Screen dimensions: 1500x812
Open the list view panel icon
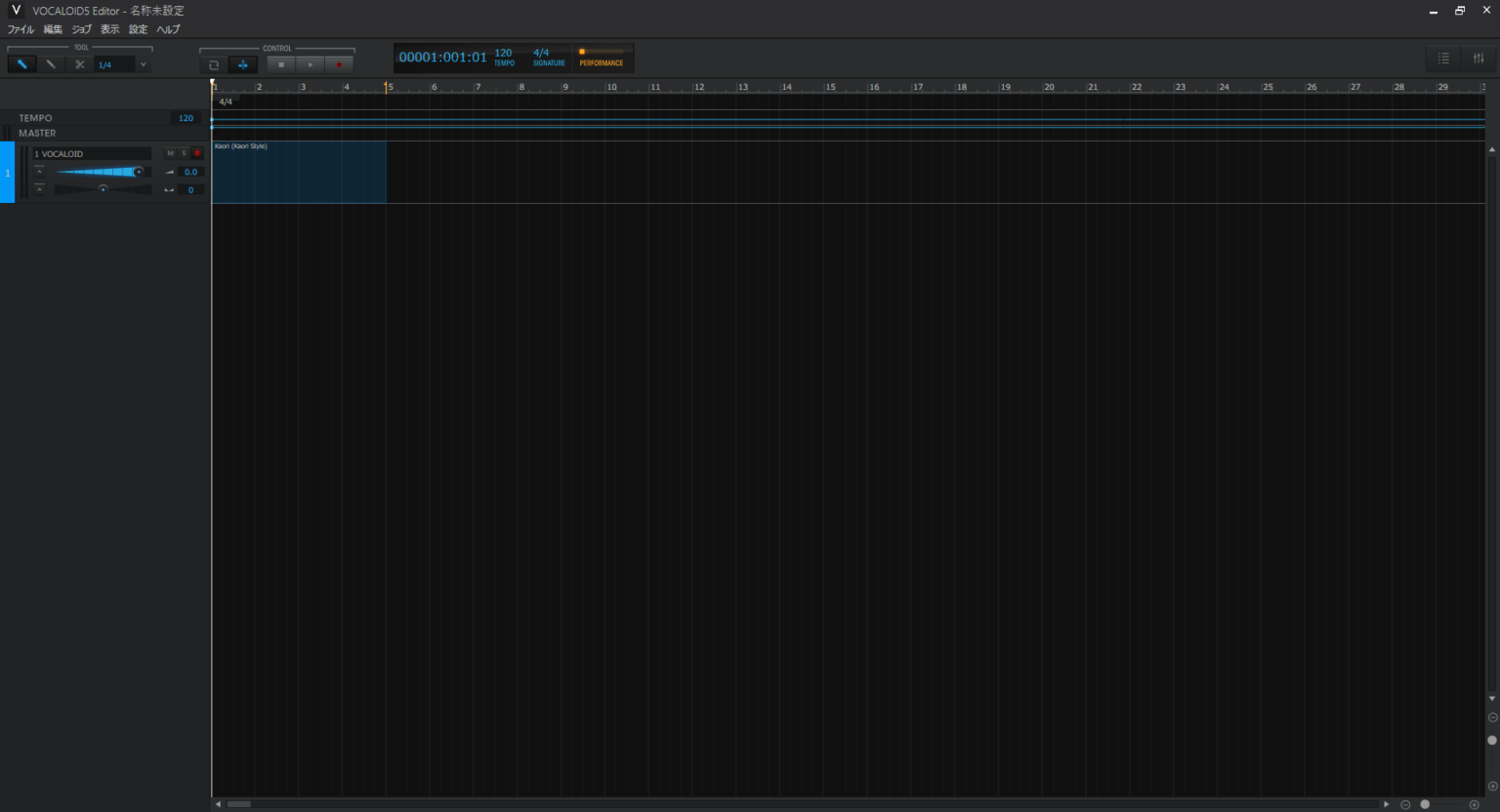[x=1443, y=59]
